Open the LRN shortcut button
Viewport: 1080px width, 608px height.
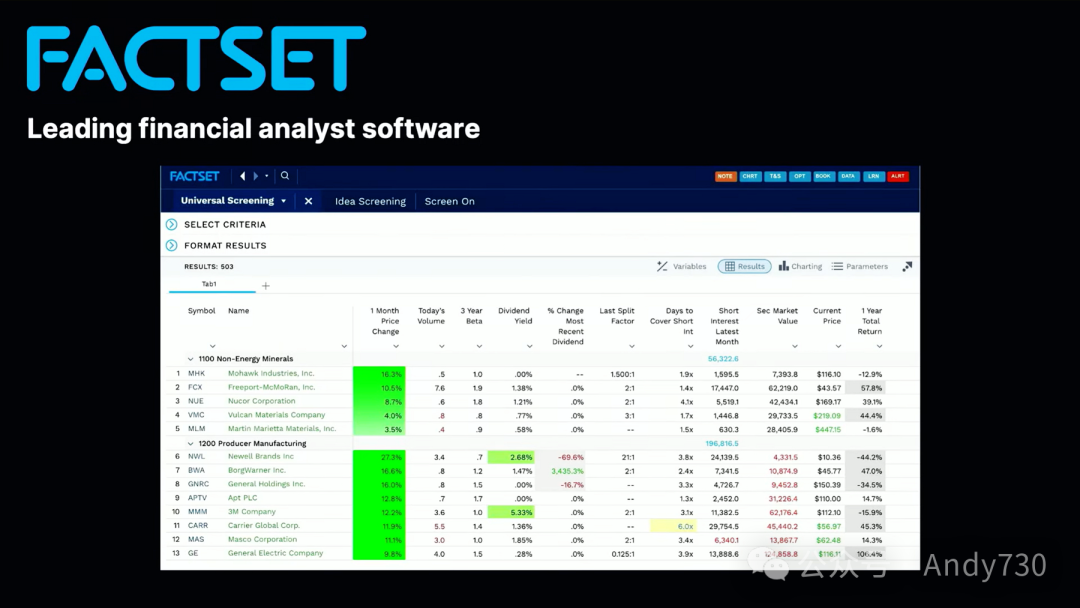pos(873,176)
